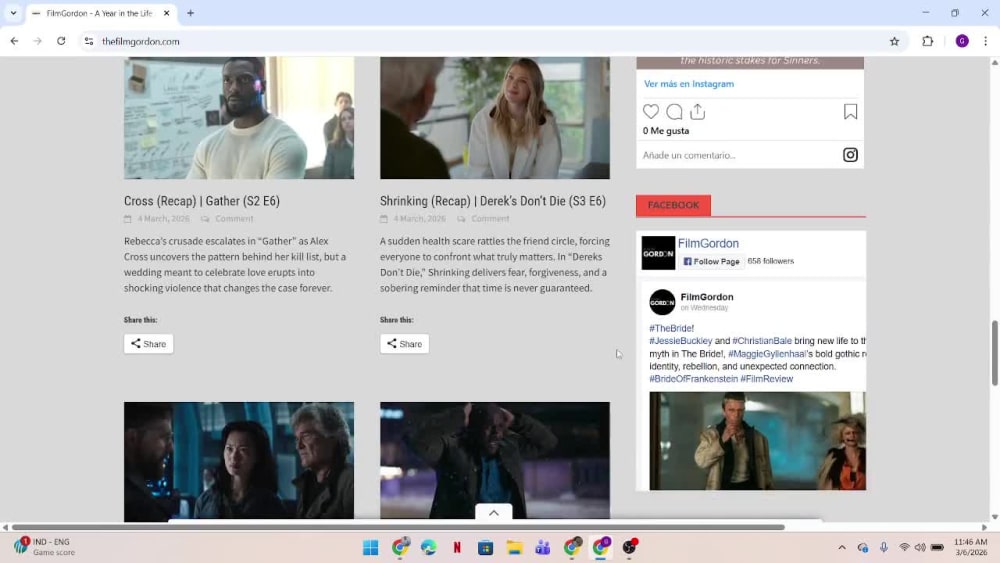Click 'Ver más en Instagram' link
1000x563 pixels.
point(689,84)
